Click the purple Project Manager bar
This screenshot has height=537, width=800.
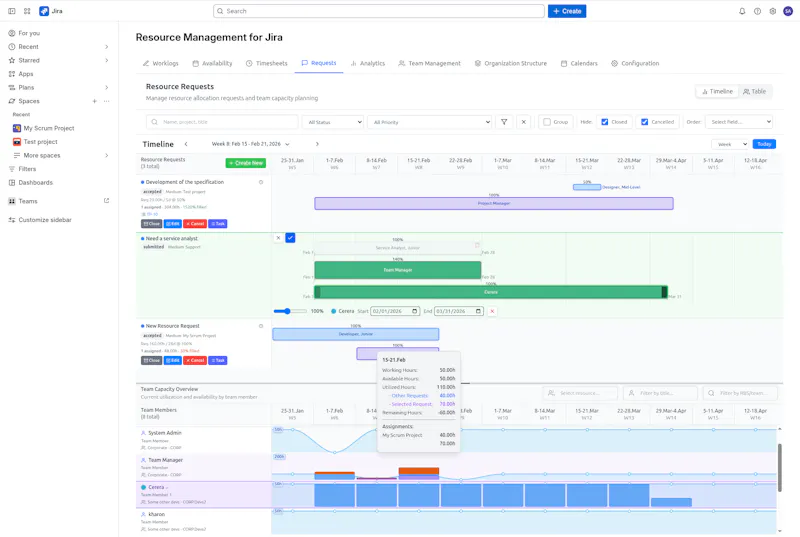pos(494,203)
